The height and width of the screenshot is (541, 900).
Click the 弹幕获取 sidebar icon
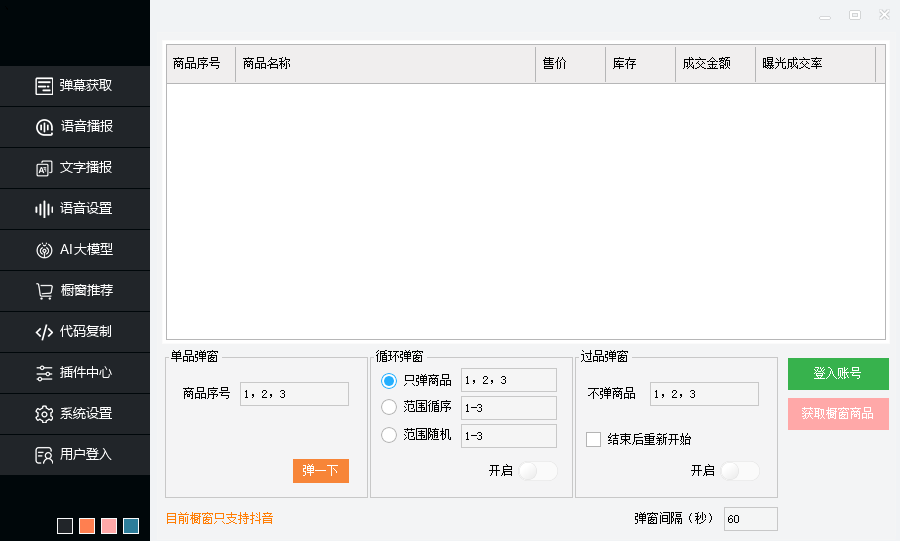(x=44, y=86)
